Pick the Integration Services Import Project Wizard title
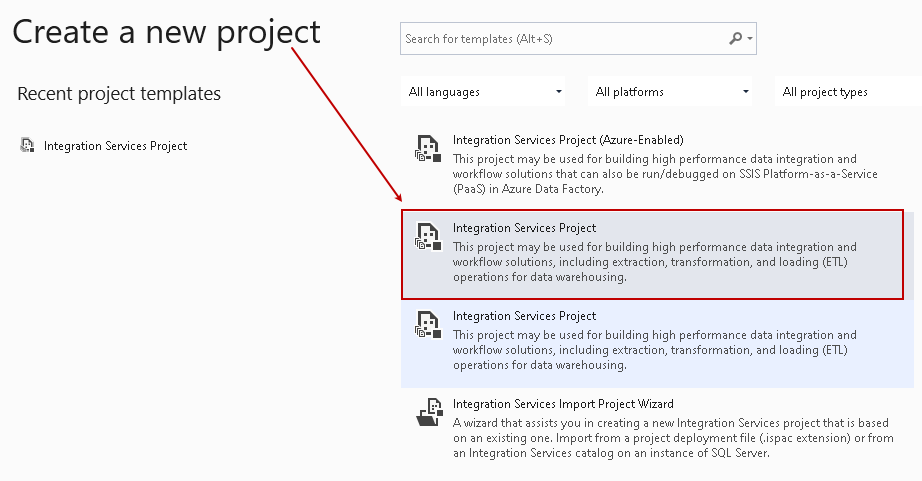922x481 pixels. coord(563,404)
